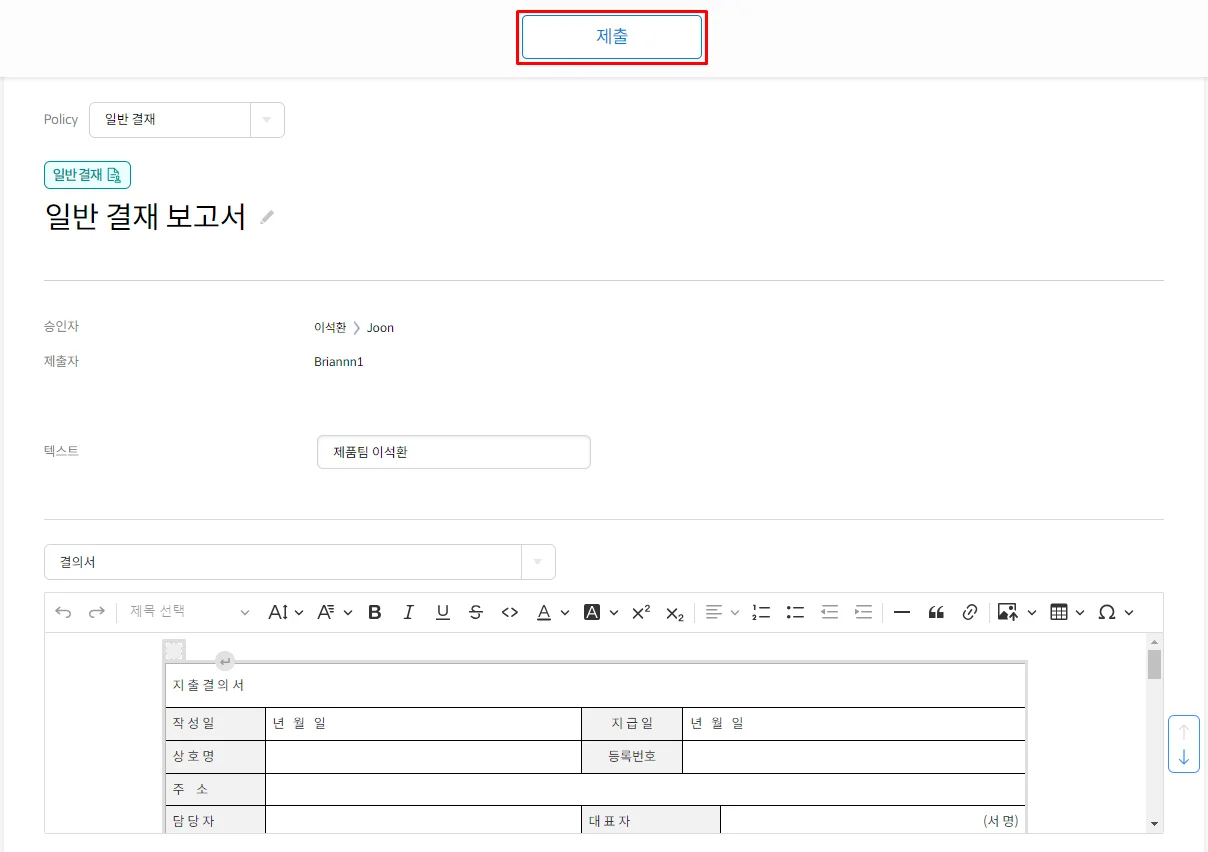Click the 지급일 label cell
This screenshot has height=852, width=1208.
632,724
